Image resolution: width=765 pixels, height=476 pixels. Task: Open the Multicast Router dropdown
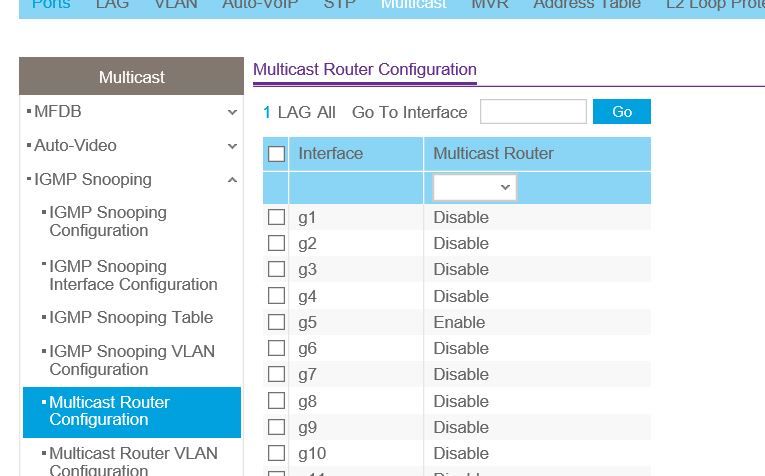click(x=474, y=187)
